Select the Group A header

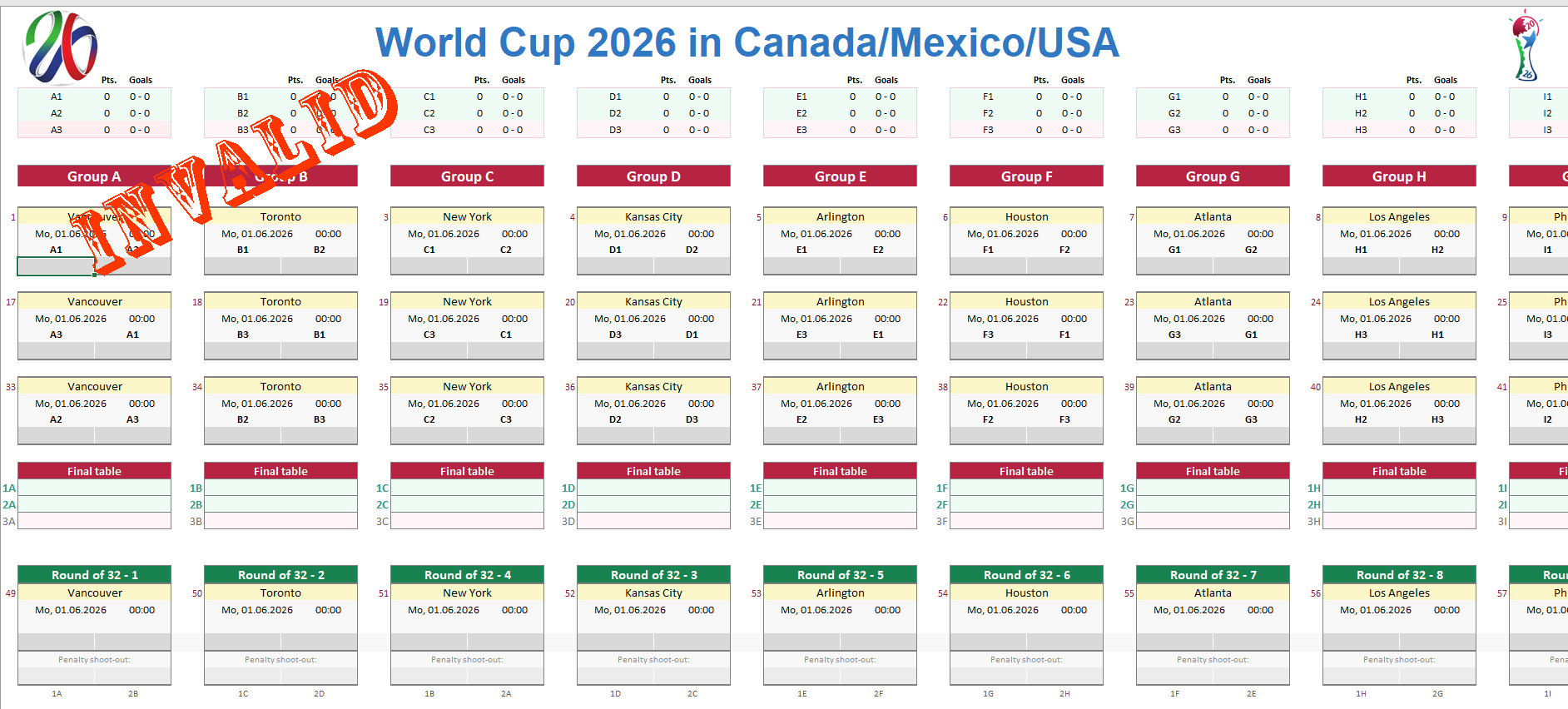(x=94, y=176)
